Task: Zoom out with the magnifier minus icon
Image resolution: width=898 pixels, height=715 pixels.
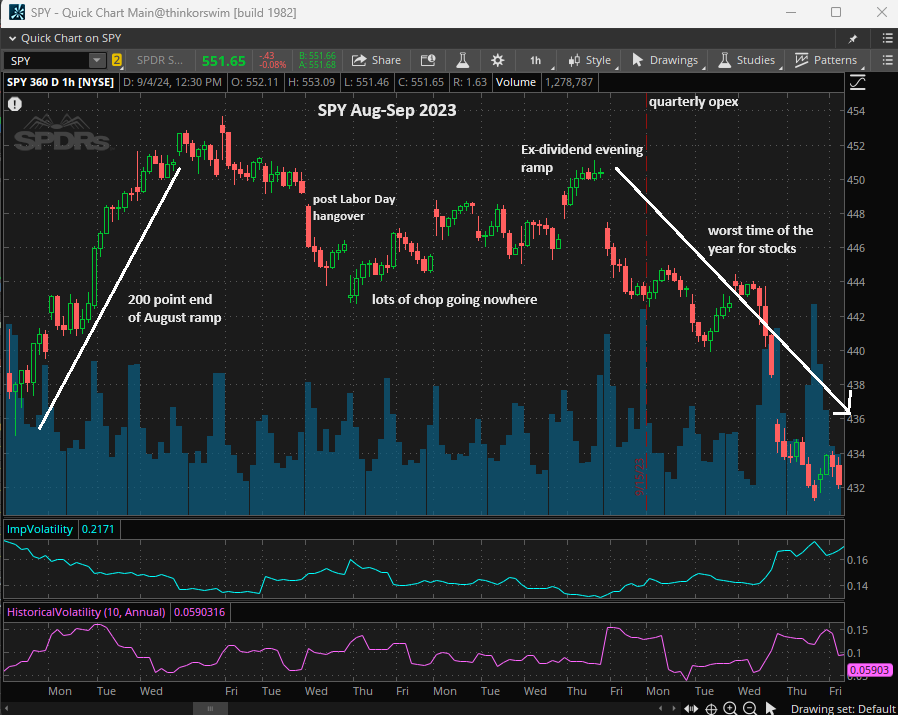Action: (x=750, y=709)
